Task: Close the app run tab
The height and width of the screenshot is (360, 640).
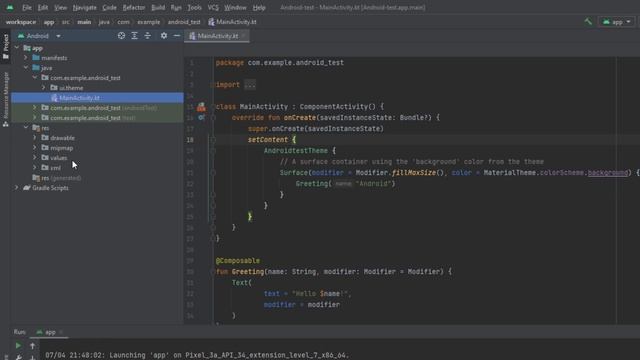Action: [x=61, y=332]
